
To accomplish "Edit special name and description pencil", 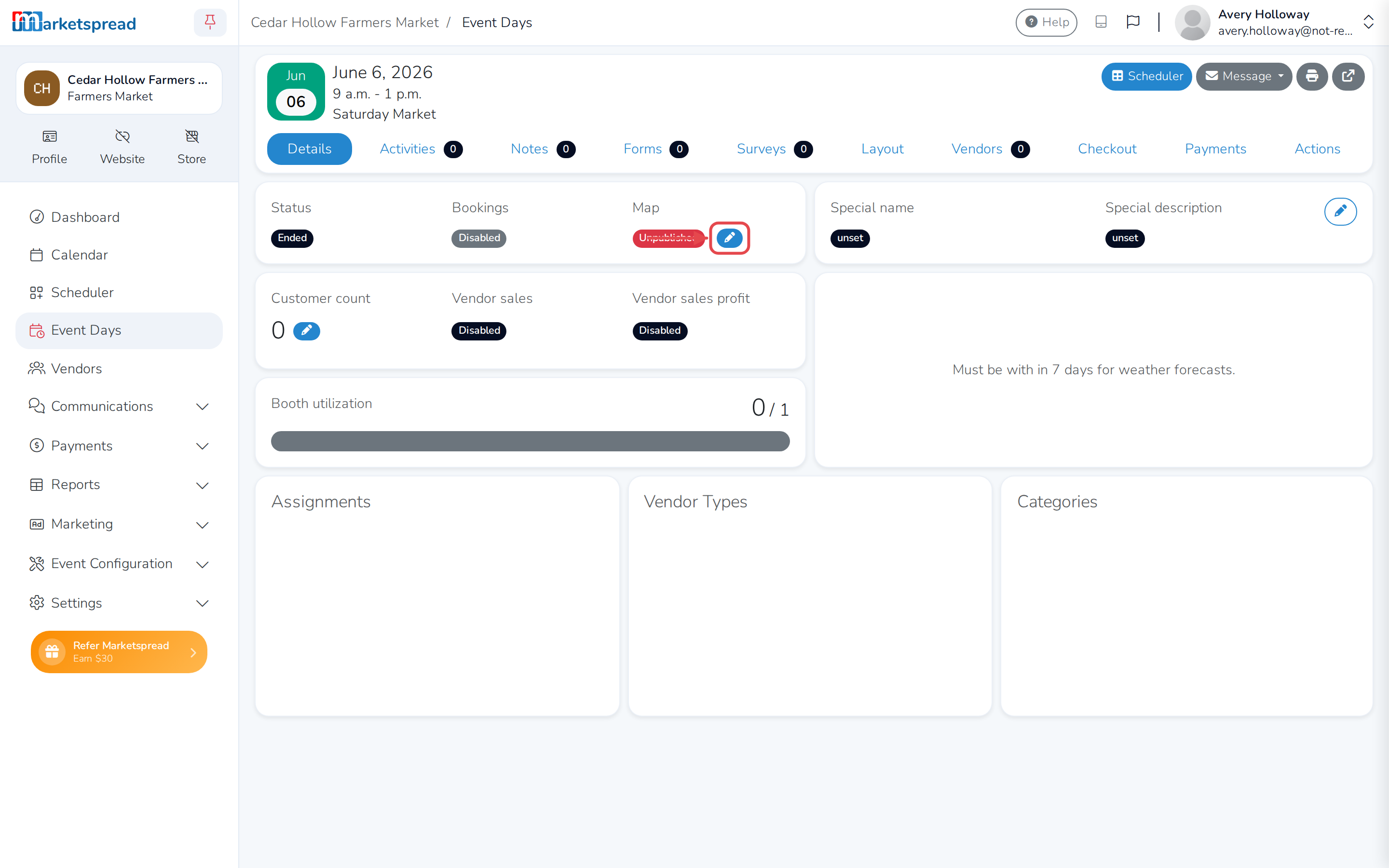I will point(1340,211).
